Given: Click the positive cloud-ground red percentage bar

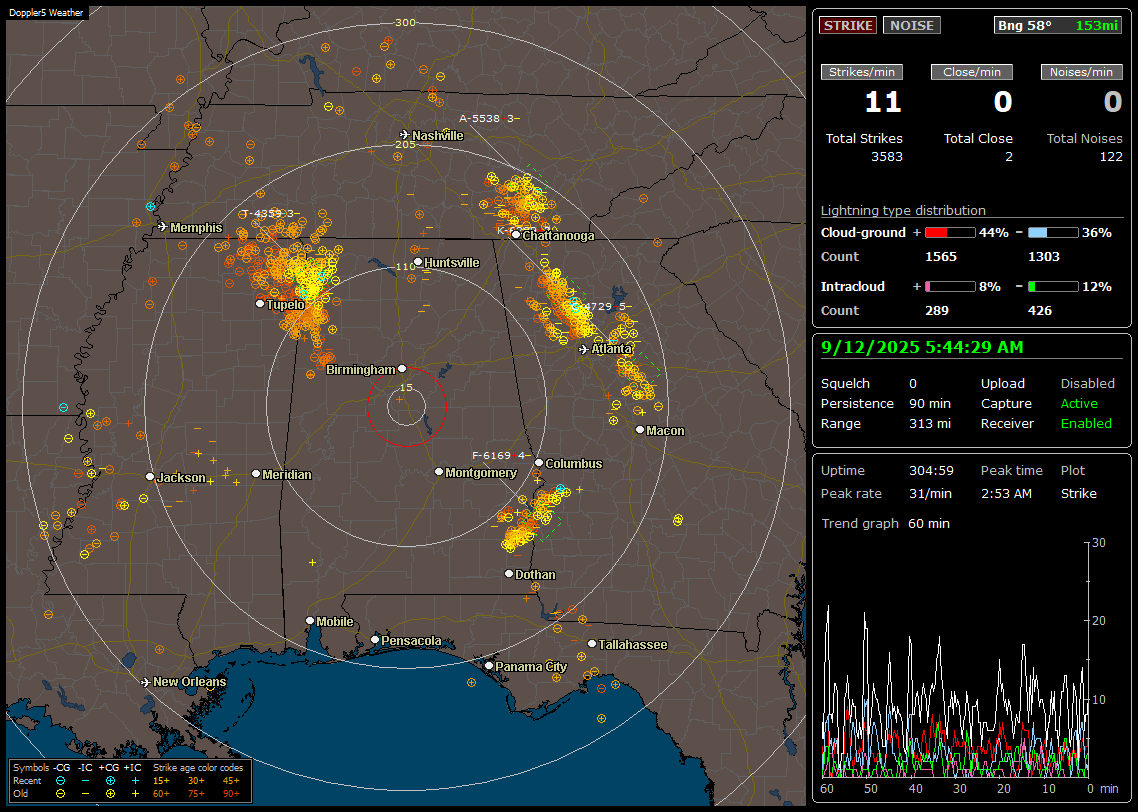Looking at the screenshot, I should click(x=950, y=233).
